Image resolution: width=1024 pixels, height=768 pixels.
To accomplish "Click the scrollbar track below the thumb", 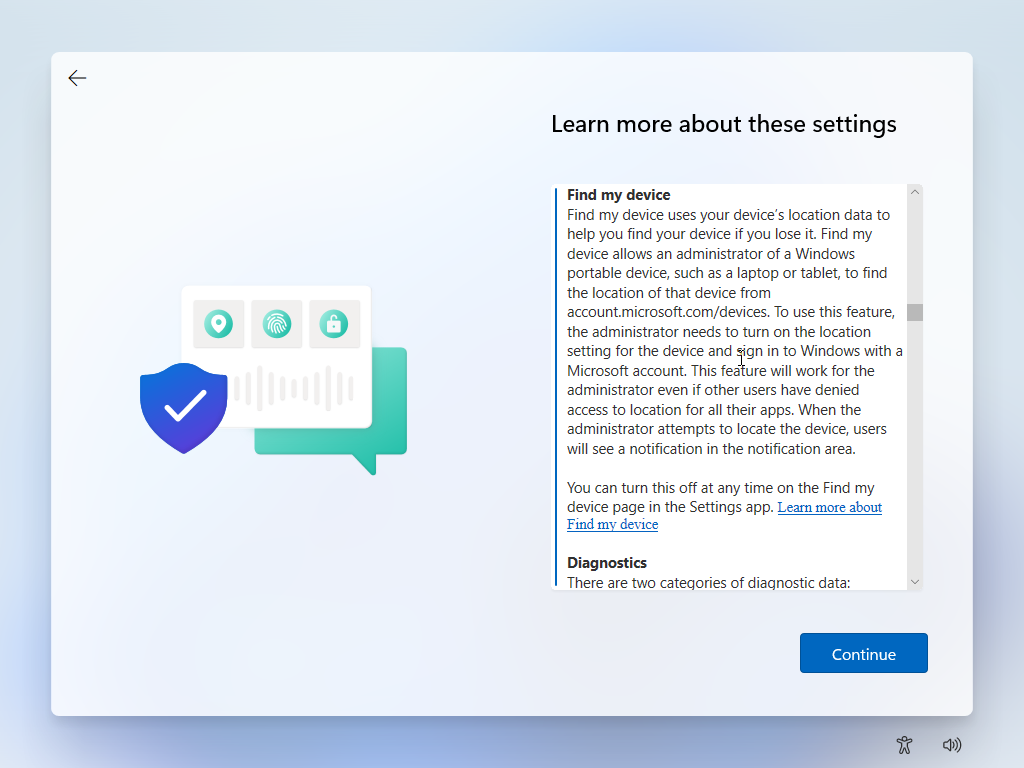I will pyautogui.click(x=914, y=450).
